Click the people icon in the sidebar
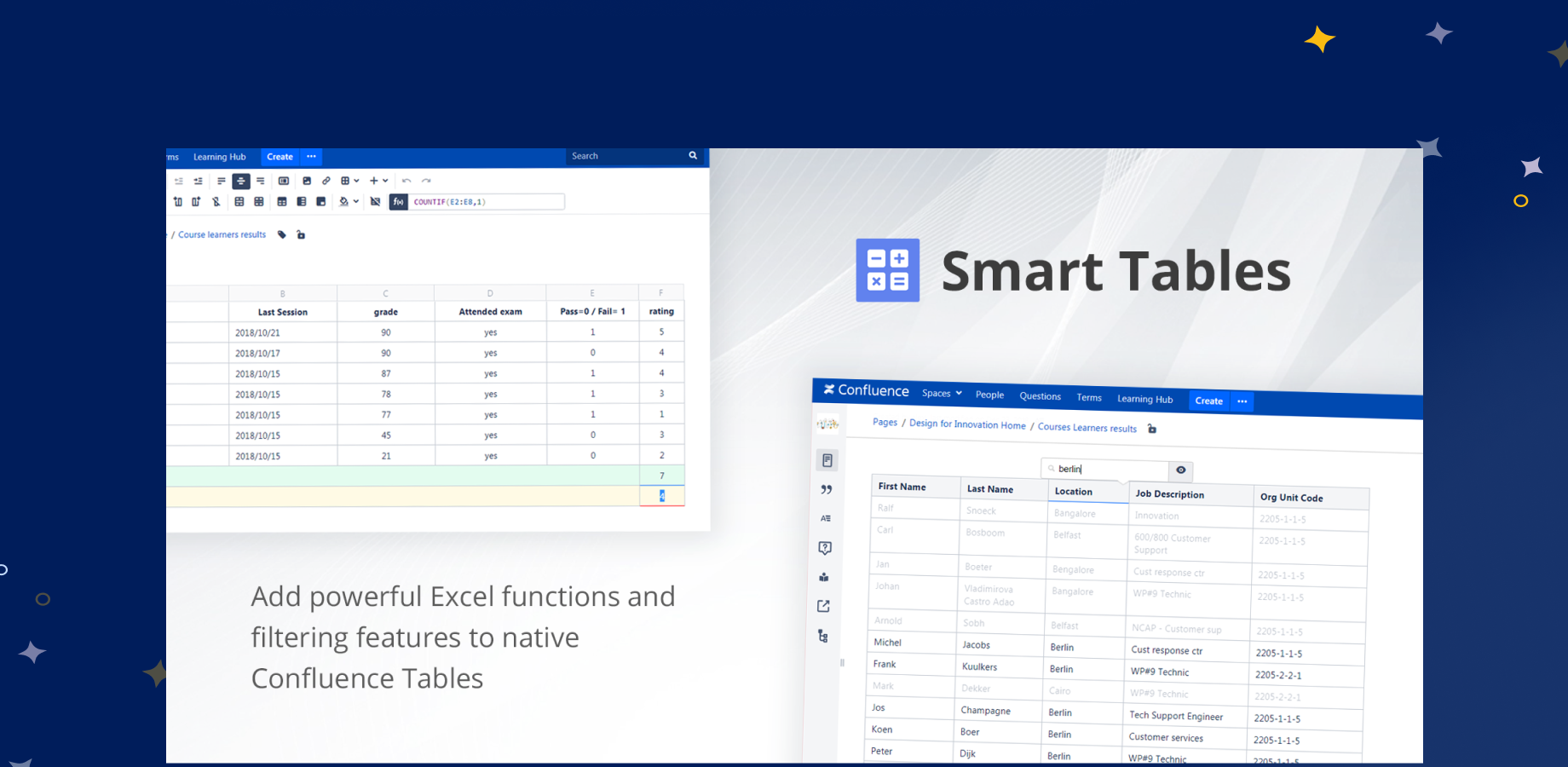This screenshot has width=1568, height=767. (823, 577)
